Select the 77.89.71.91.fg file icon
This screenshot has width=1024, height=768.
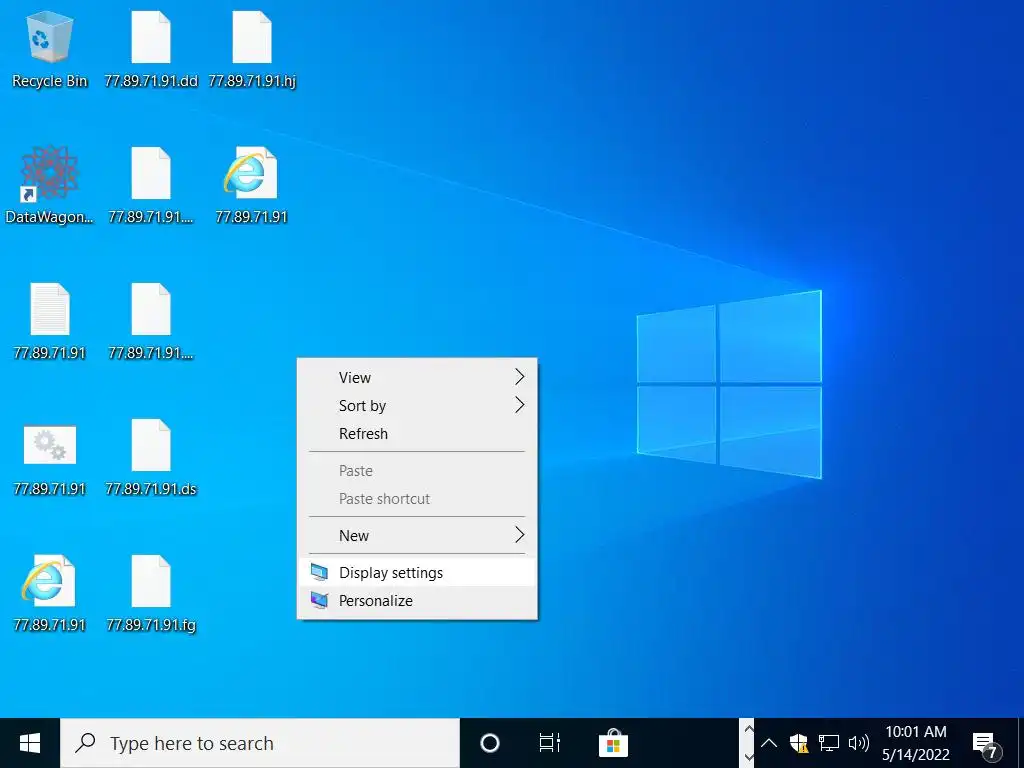(151, 593)
